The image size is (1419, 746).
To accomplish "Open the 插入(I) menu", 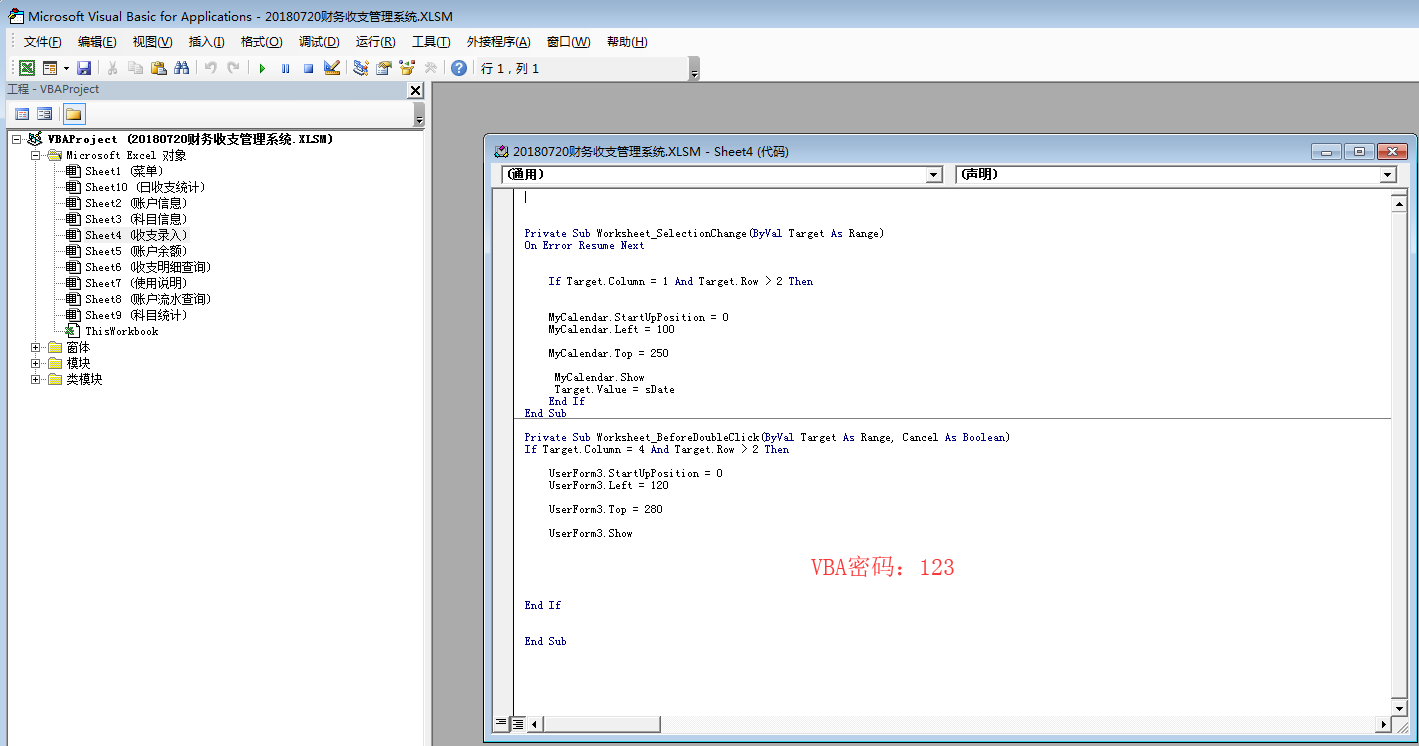I will tap(206, 42).
